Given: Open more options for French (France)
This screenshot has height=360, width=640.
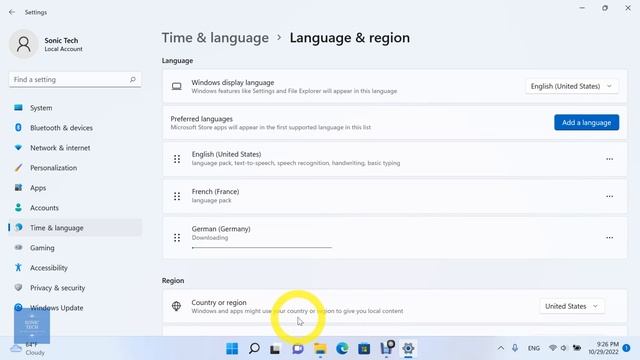Looking at the screenshot, I should (609, 196).
